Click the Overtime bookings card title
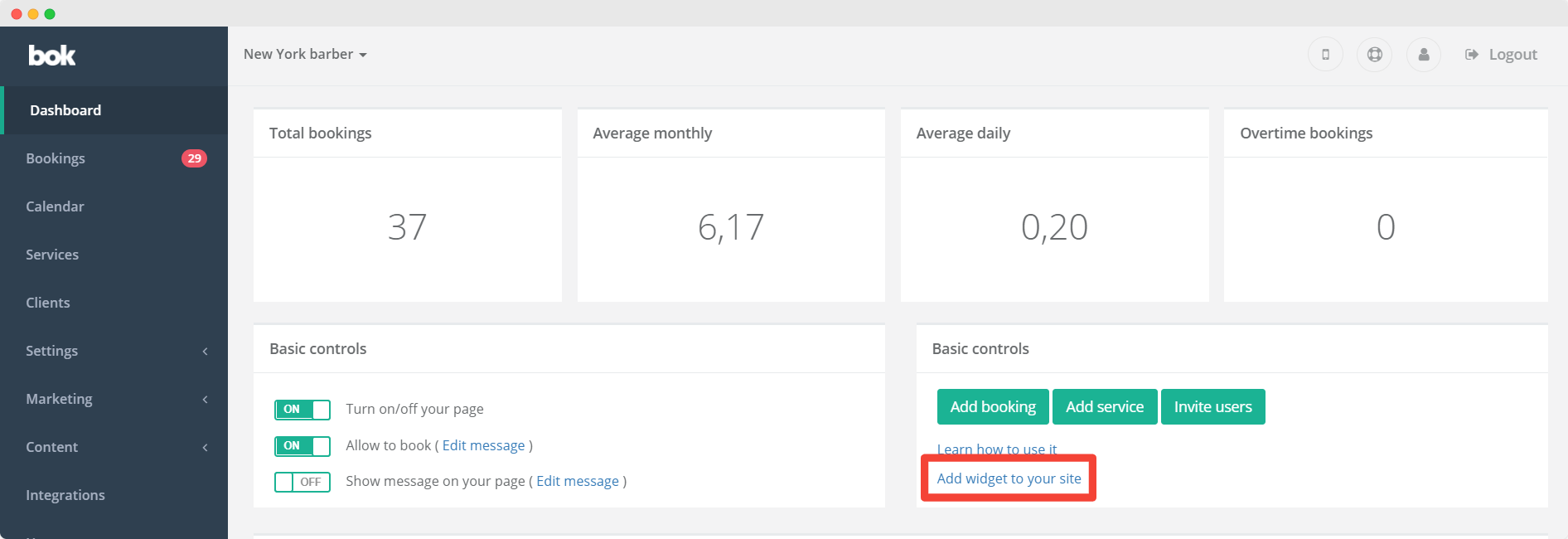1568x539 pixels. point(1306,134)
